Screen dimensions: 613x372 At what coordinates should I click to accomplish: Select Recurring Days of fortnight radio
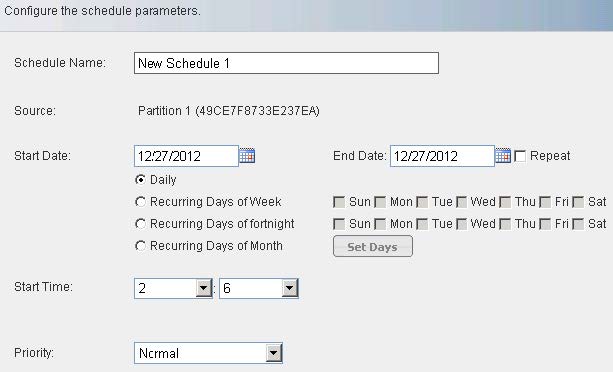pos(140,224)
